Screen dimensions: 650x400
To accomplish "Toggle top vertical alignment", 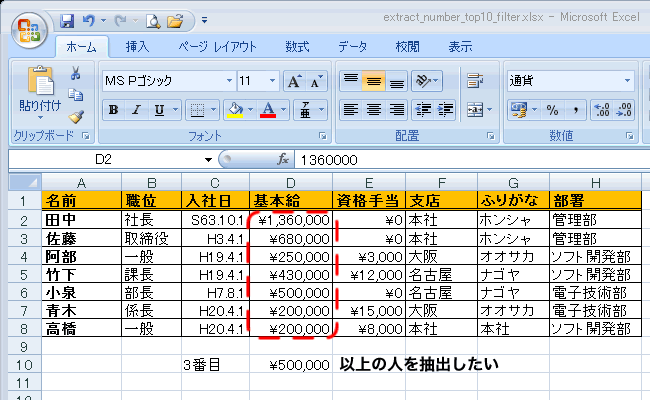I will coord(351,80).
